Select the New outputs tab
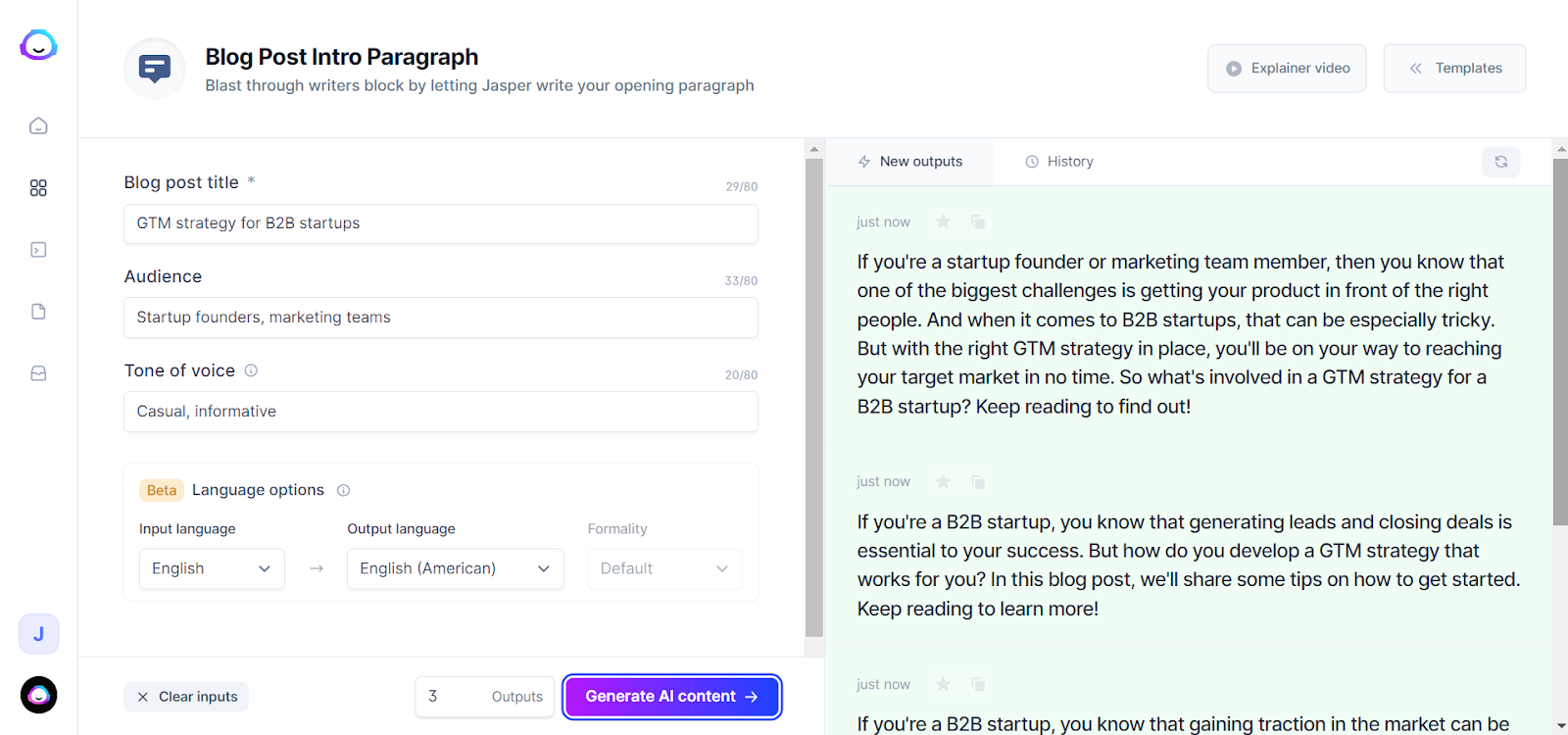Screen dimensions: 1568x735 909,162
